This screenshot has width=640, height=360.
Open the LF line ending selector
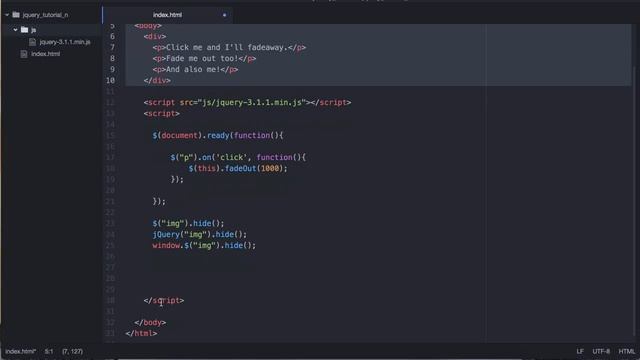580,351
